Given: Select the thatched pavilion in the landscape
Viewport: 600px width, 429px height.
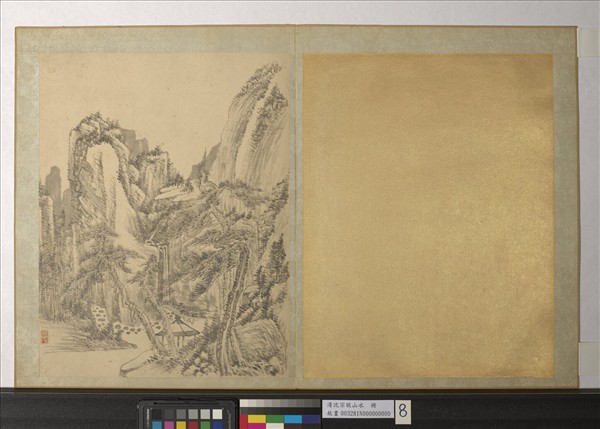Looking at the screenshot, I should pyautogui.click(x=180, y=326).
